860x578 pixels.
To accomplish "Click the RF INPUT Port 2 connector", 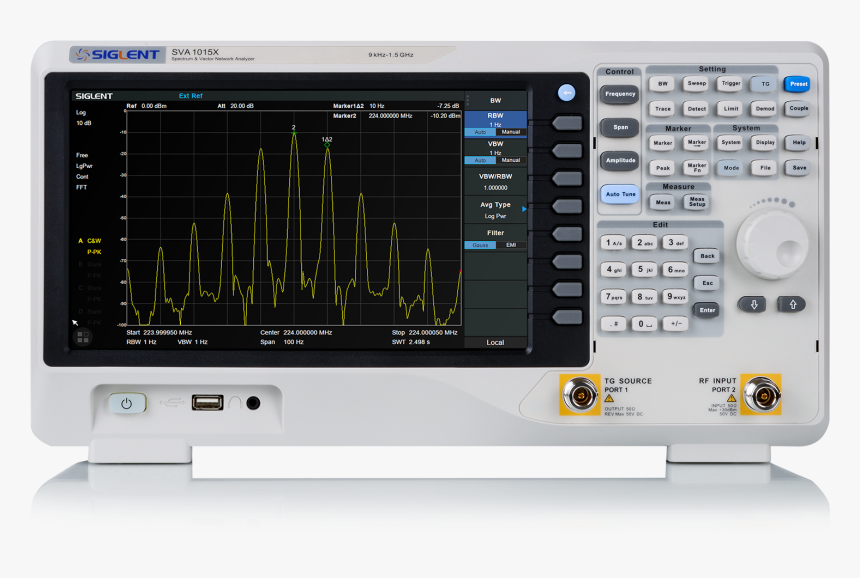I will 761,395.
